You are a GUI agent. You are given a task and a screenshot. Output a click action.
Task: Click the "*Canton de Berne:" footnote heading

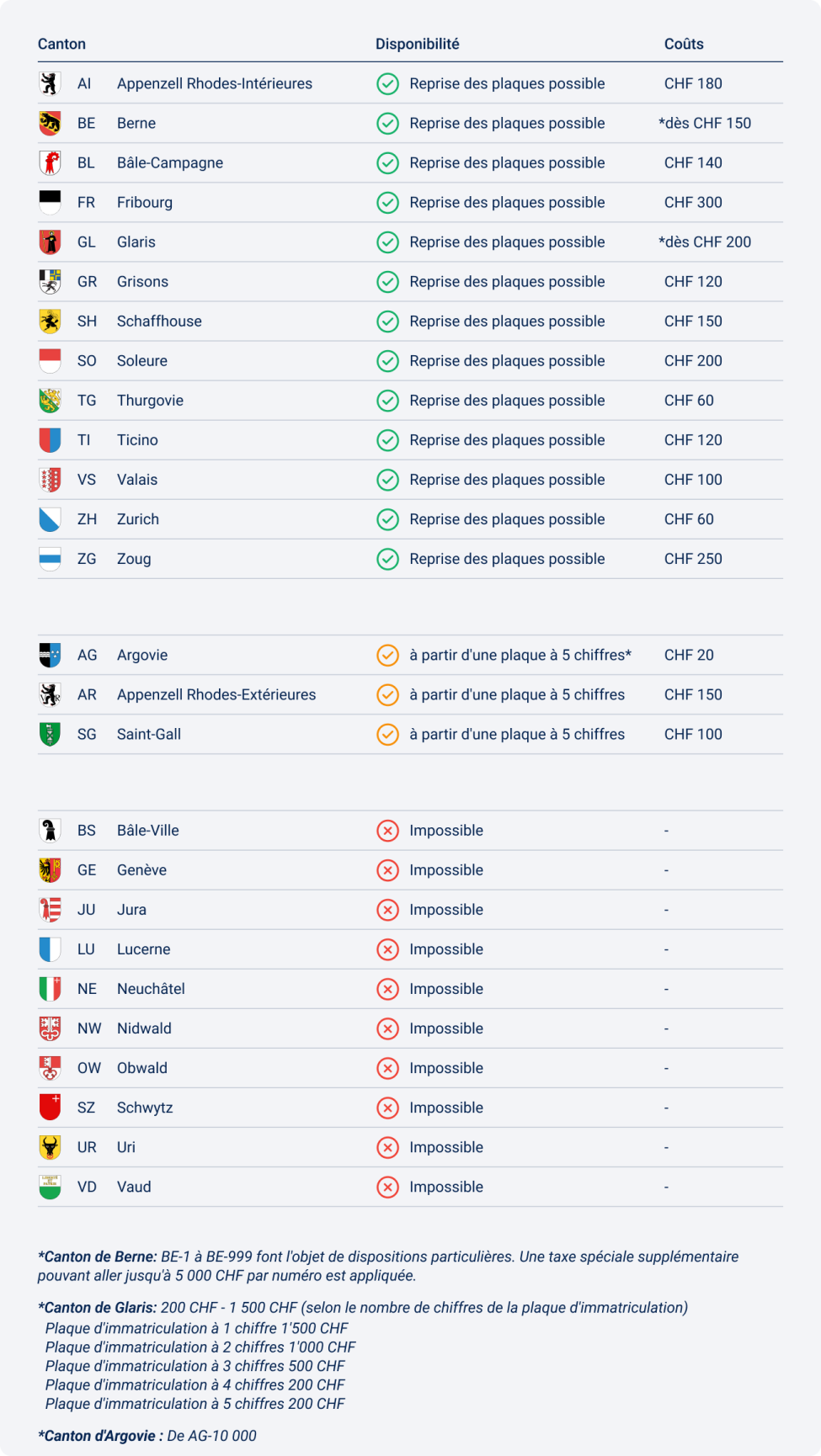[x=98, y=1257]
